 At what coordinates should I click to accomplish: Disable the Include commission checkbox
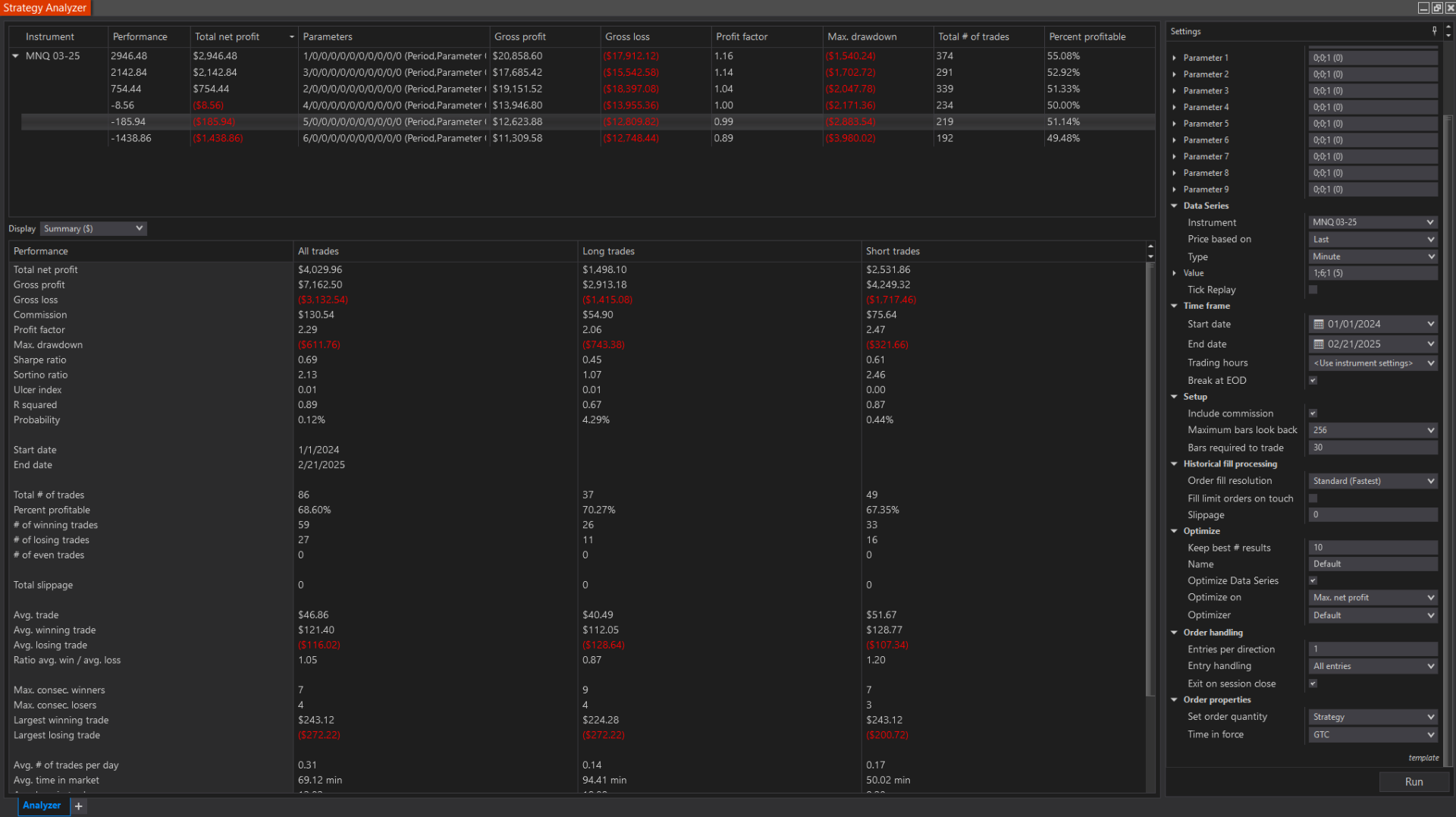coord(1313,413)
